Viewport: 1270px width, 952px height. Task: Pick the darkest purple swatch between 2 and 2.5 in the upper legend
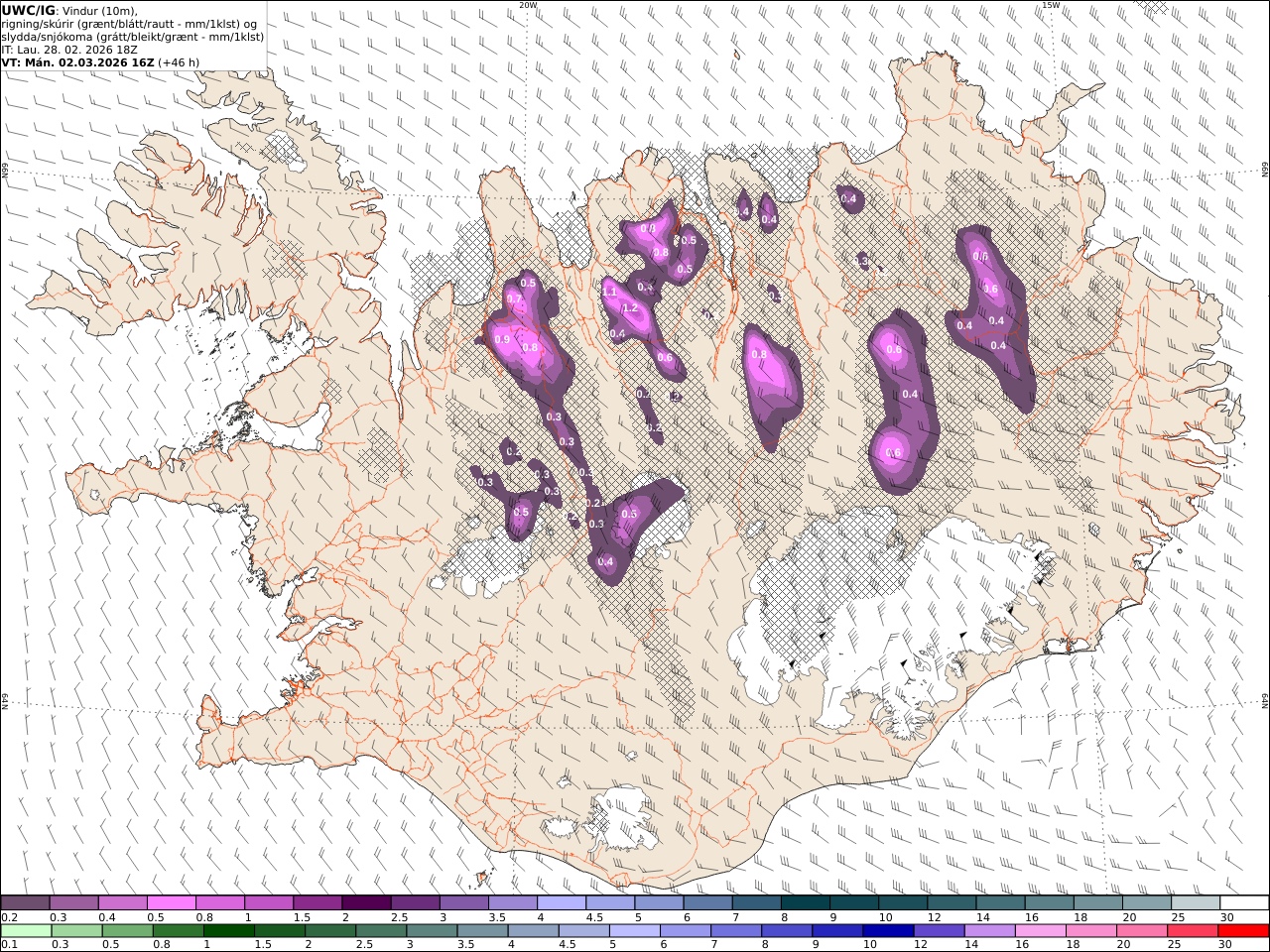coord(366,903)
